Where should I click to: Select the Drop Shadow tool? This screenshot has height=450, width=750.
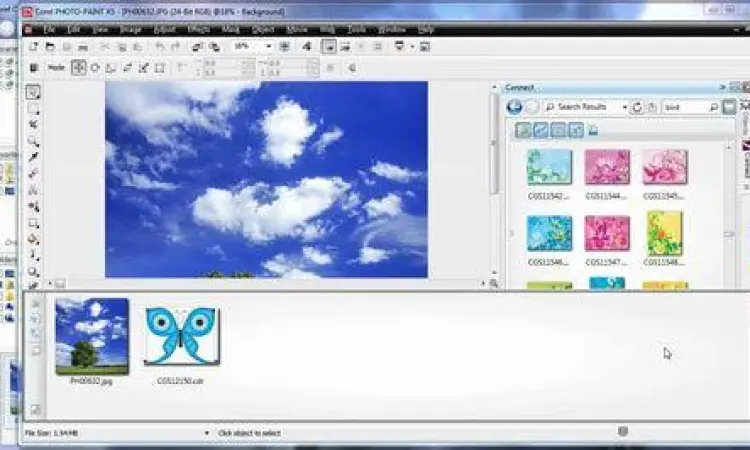click(33, 273)
